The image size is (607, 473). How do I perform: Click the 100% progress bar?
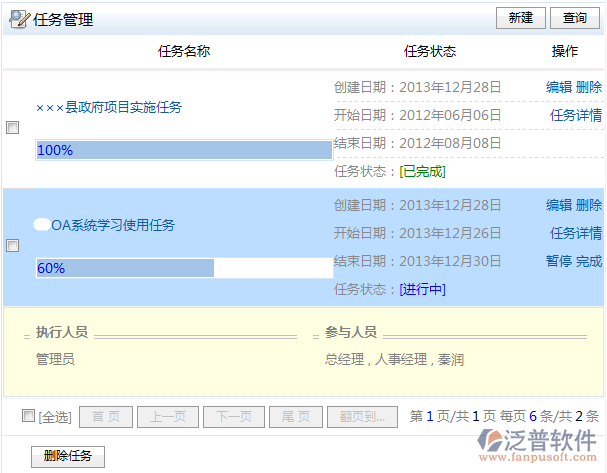[184, 150]
